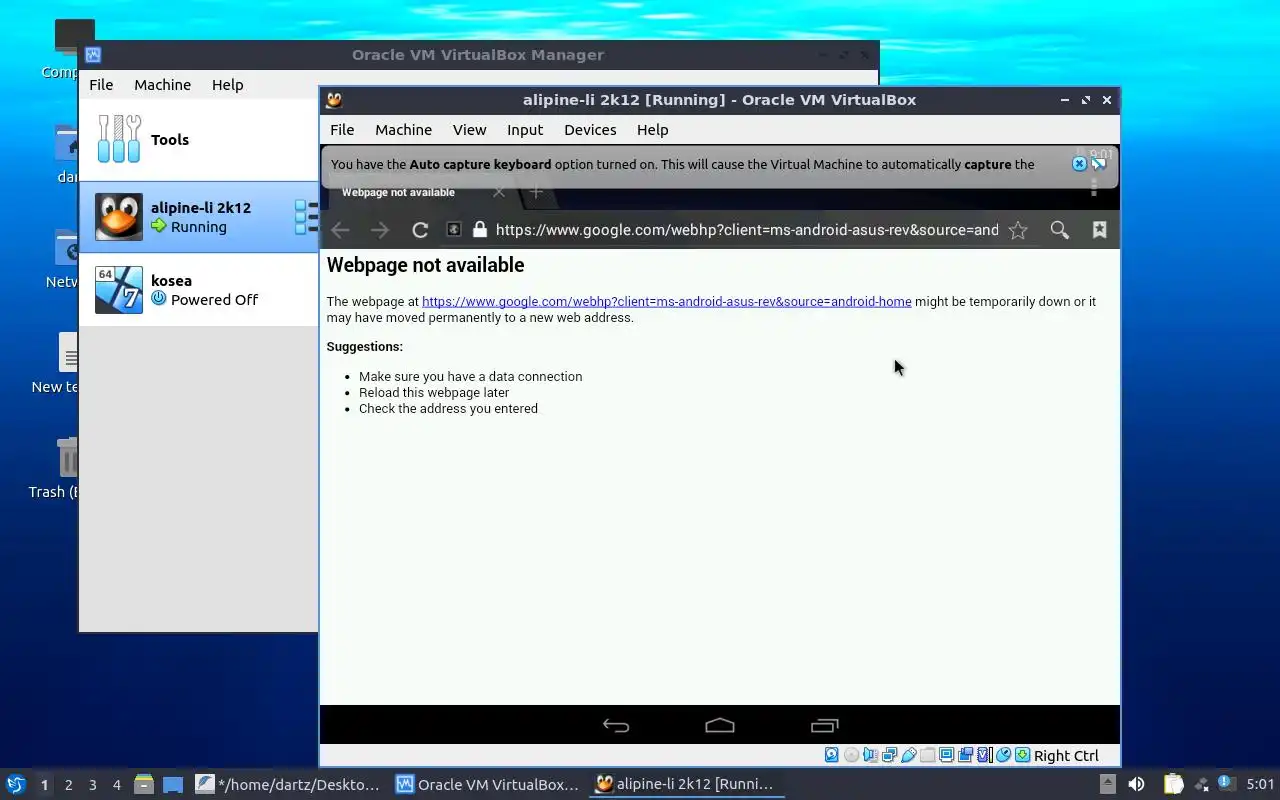Image resolution: width=1280 pixels, height=800 pixels.
Task: Open the browser overflow menu dots
Action: (x=1094, y=187)
